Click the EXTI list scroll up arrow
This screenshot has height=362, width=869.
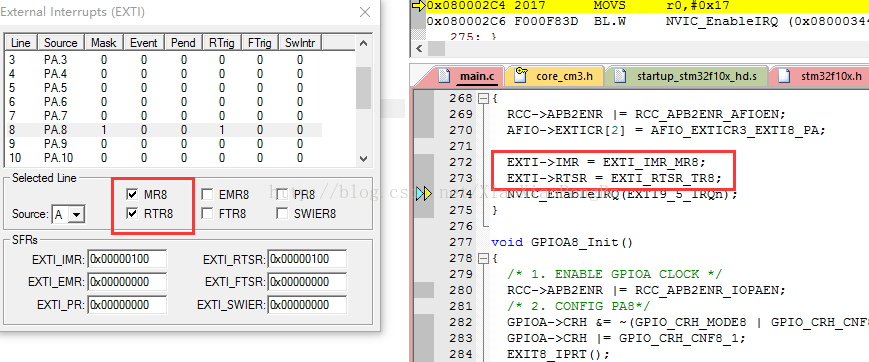363,43
